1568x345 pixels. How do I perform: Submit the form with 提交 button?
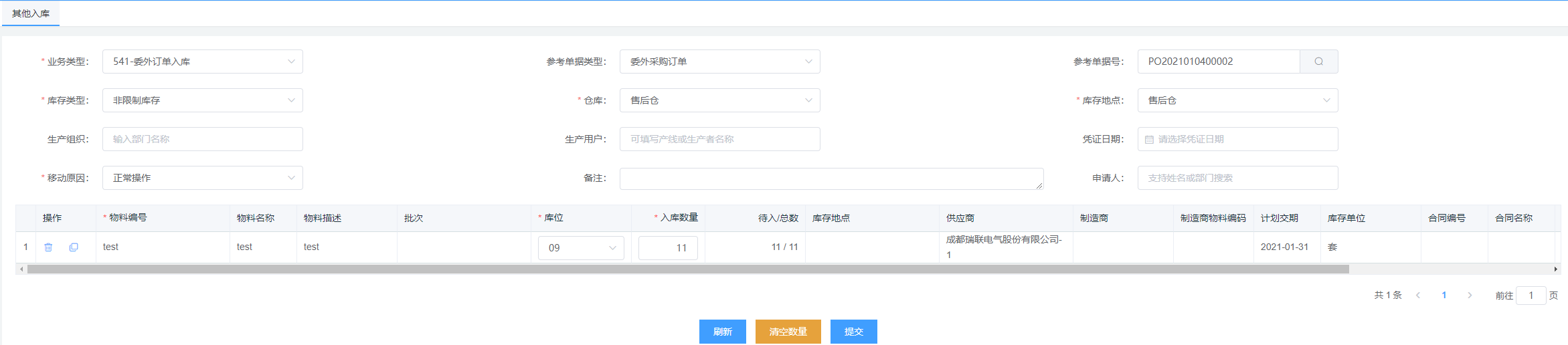tap(853, 332)
